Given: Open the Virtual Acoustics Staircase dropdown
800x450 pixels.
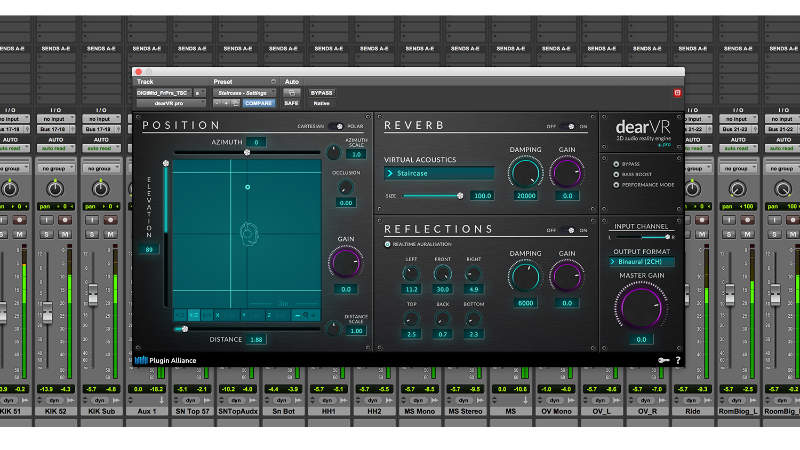Looking at the screenshot, I should pos(439,173).
